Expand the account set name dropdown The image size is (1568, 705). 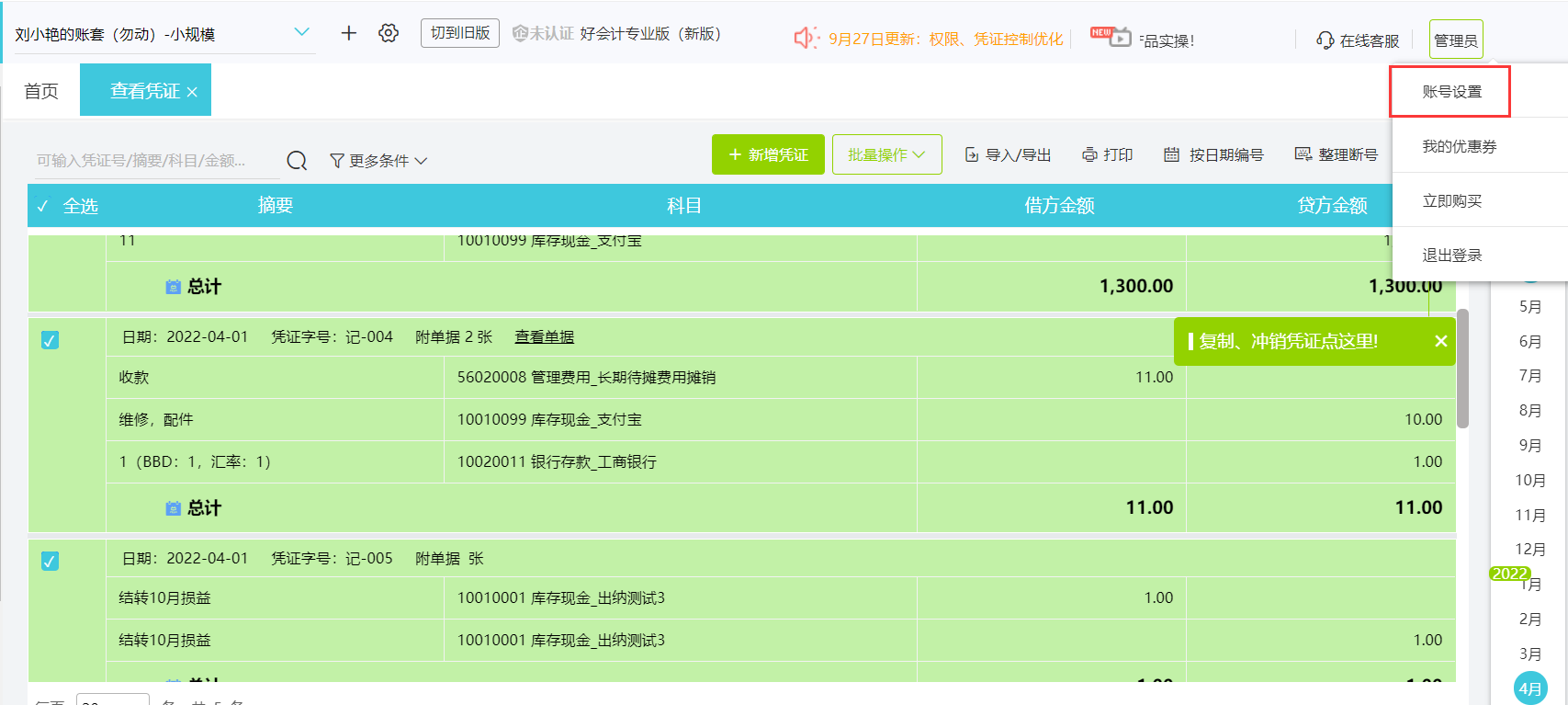tap(301, 33)
